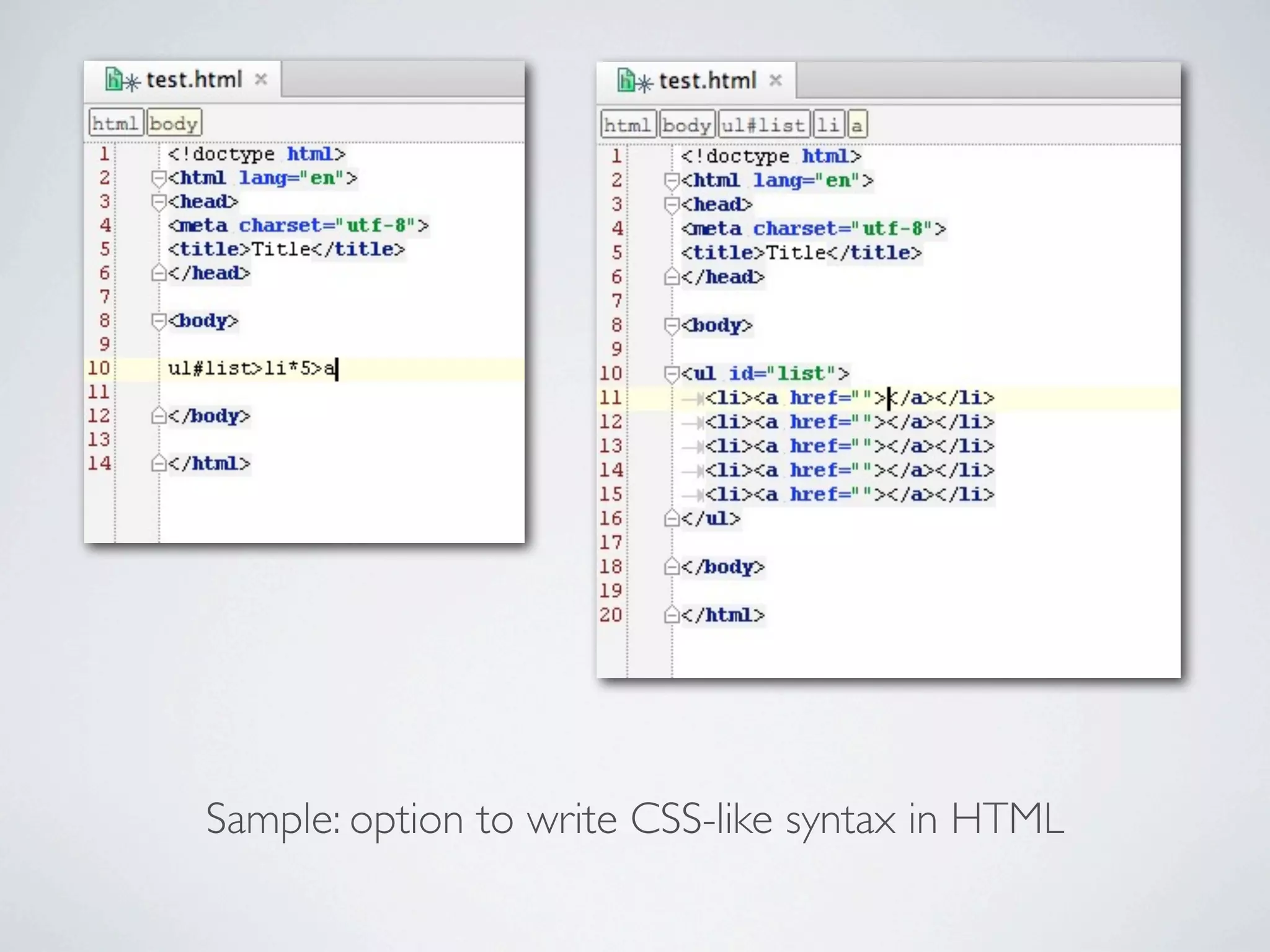
Task: Click closing body fold marker in right editor
Action: click(x=672, y=567)
